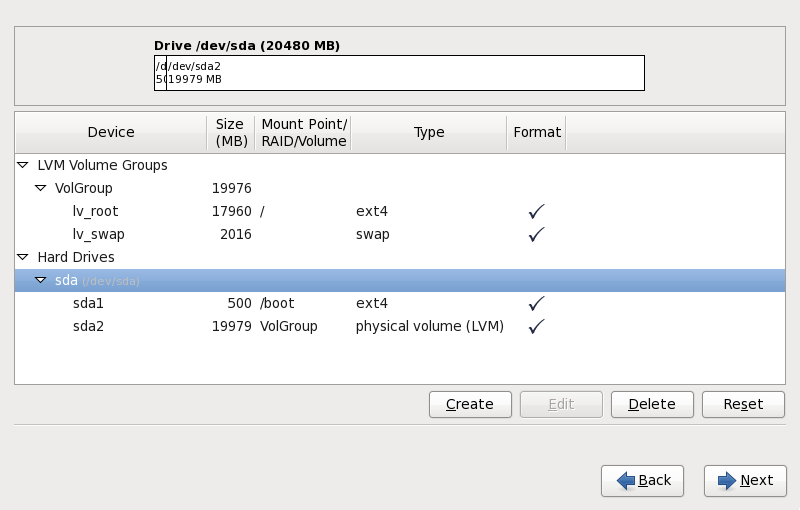The width and height of the screenshot is (800, 510).
Task: Collapse the VolGroup tree node
Action: coord(41,188)
